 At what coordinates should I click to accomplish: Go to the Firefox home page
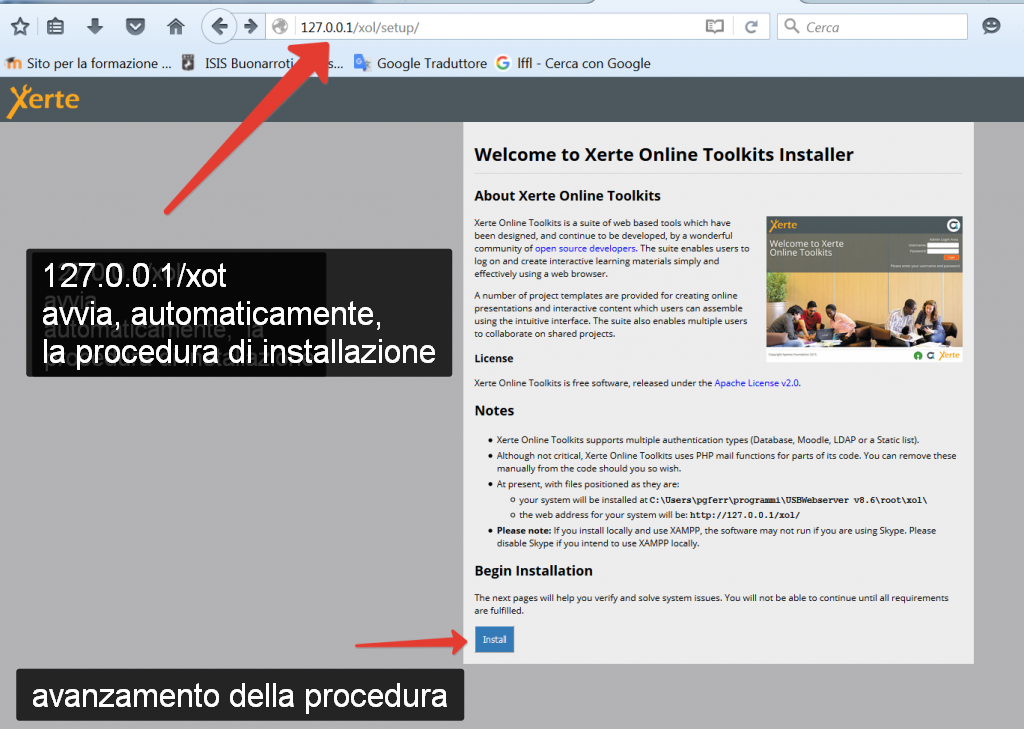176,27
